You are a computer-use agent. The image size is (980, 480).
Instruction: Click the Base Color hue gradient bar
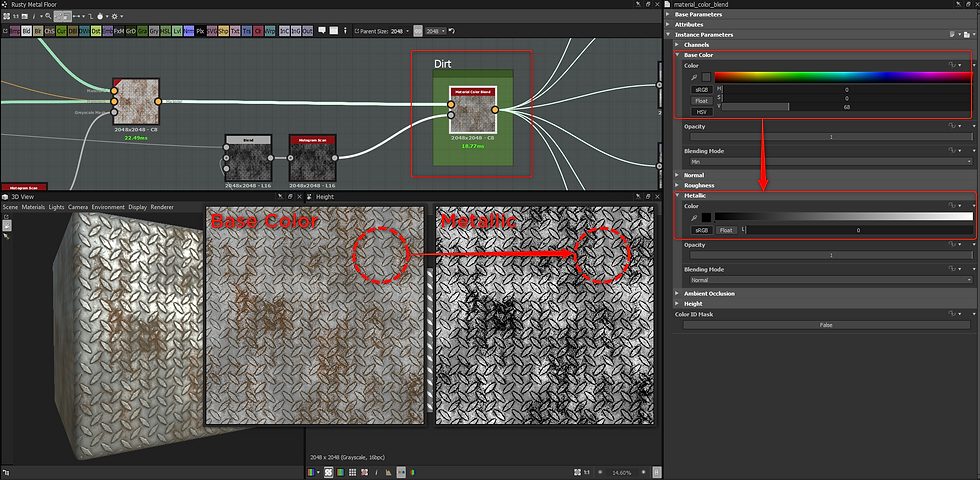(x=844, y=77)
